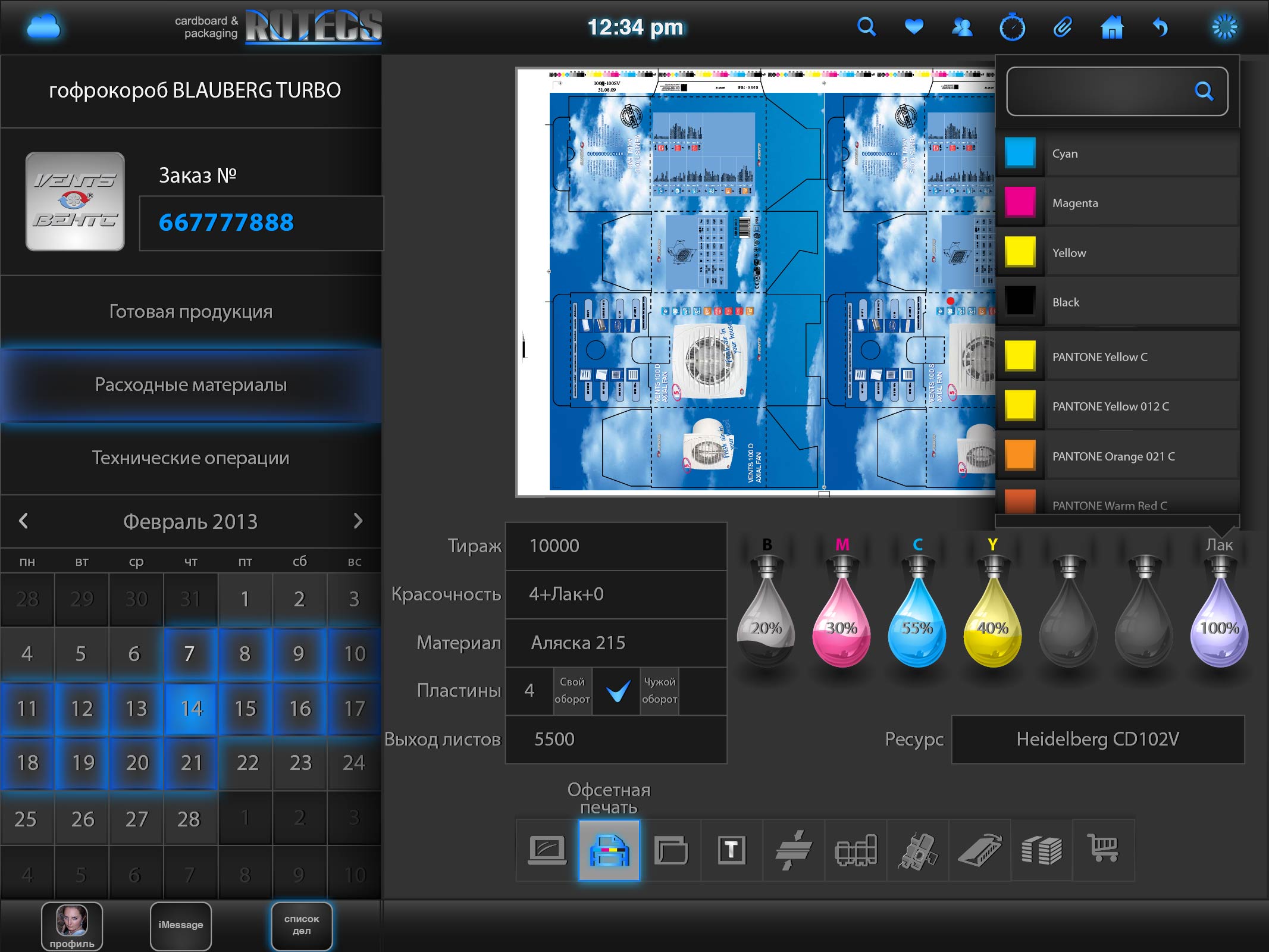Open the shopping cart stage icon
The width and height of the screenshot is (1269, 952).
click(x=1103, y=850)
